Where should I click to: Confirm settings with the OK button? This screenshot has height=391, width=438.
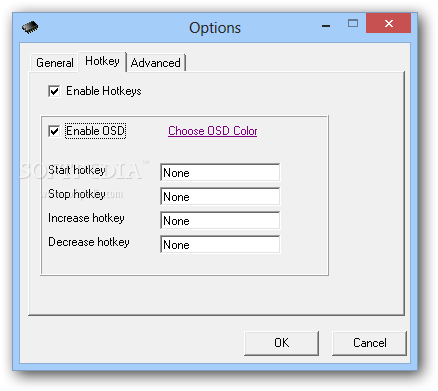[281, 343]
